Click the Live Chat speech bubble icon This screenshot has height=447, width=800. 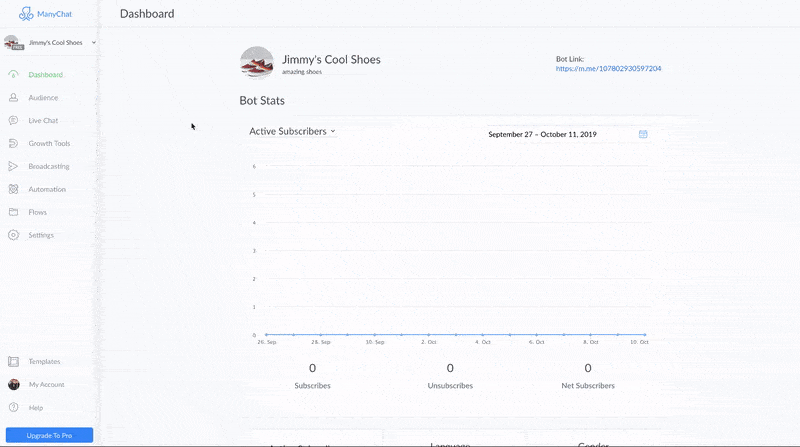click(x=13, y=121)
